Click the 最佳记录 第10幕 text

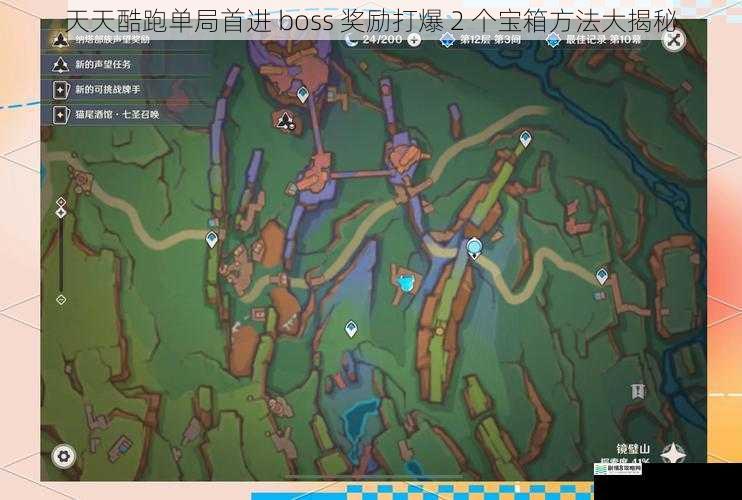point(604,40)
